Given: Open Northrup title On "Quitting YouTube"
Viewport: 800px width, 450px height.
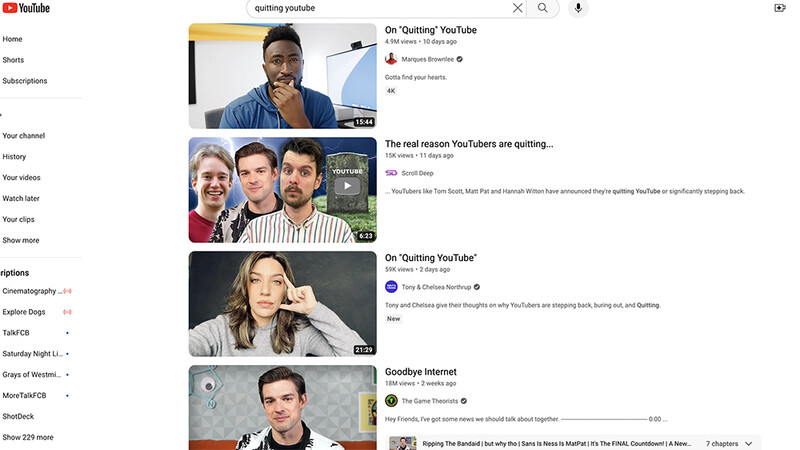Looking at the screenshot, I should coord(431,258).
